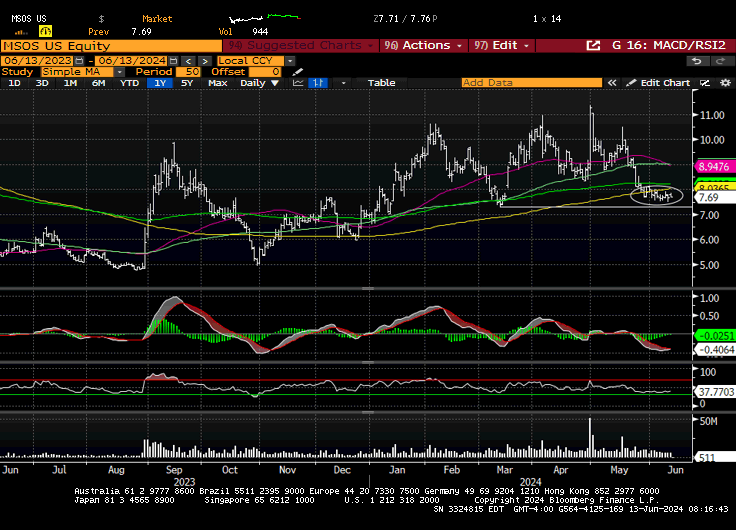Select the 5Y time range
The width and height of the screenshot is (736, 530).
pos(187,83)
